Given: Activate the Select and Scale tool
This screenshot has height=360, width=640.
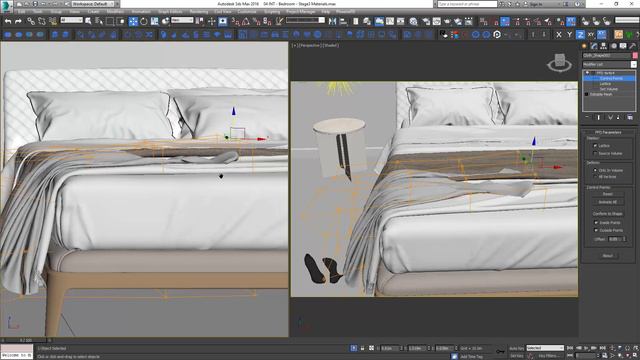Looking at the screenshot, I should tap(155, 21).
